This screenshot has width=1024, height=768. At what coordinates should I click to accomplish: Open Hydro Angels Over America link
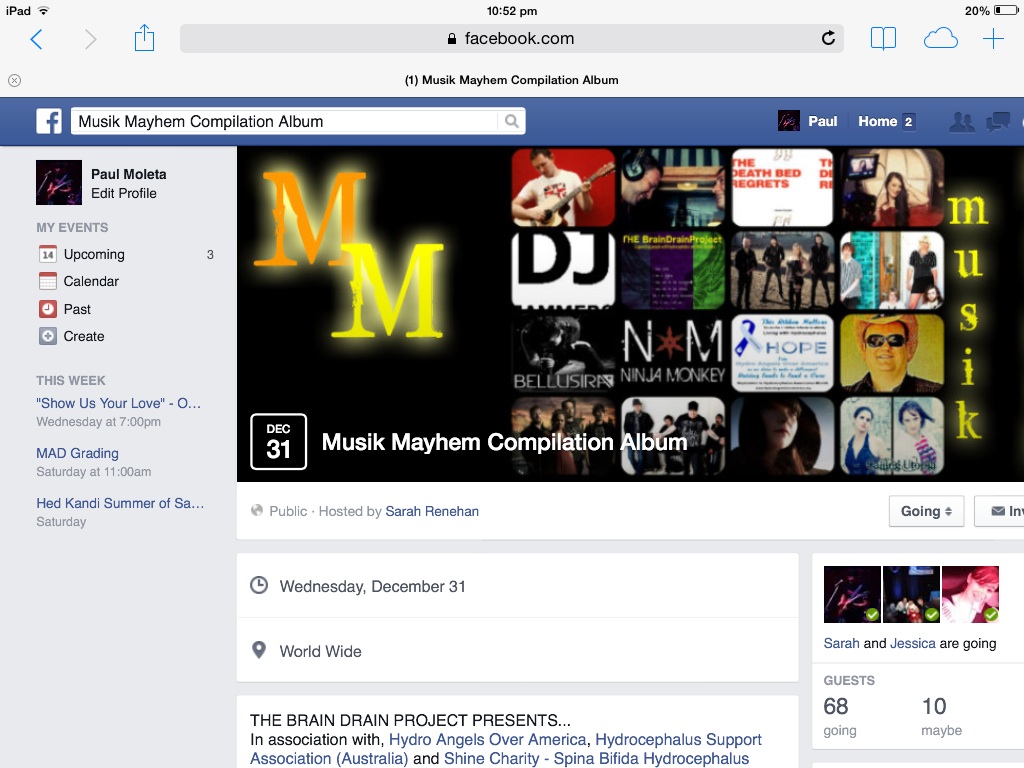(x=487, y=740)
